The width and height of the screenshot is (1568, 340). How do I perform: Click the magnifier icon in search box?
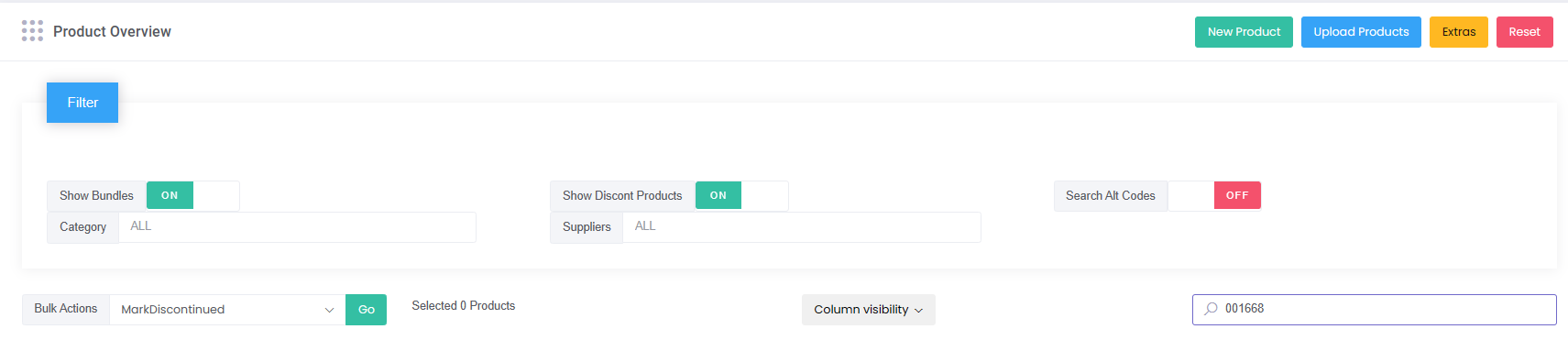coord(1211,309)
